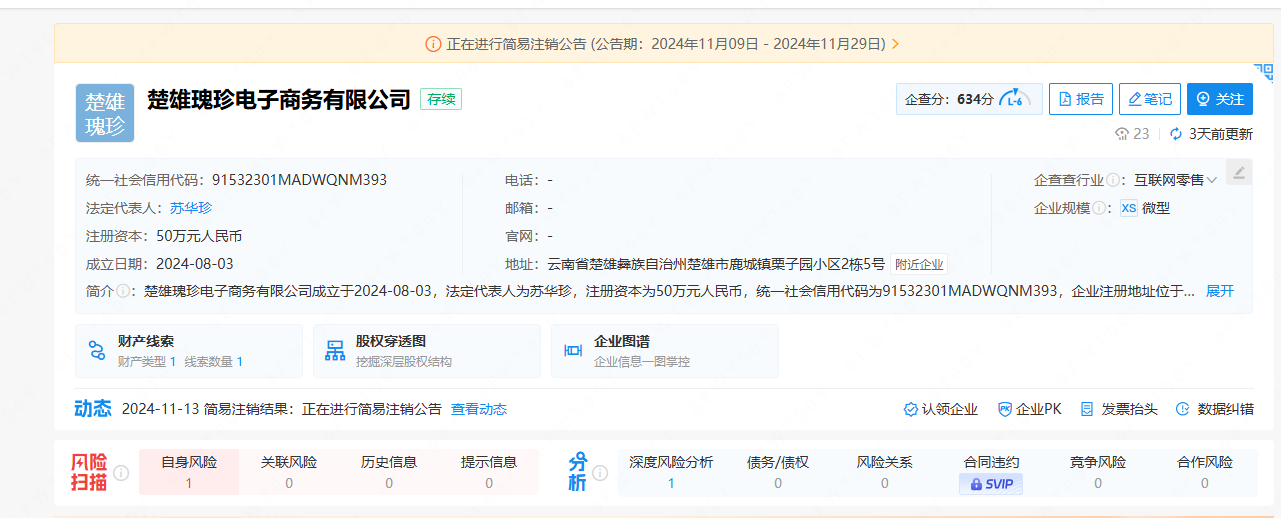This screenshot has height=518, width=1281.
Task: Click the 财产线索 chain icon
Action: (x=97, y=351)
